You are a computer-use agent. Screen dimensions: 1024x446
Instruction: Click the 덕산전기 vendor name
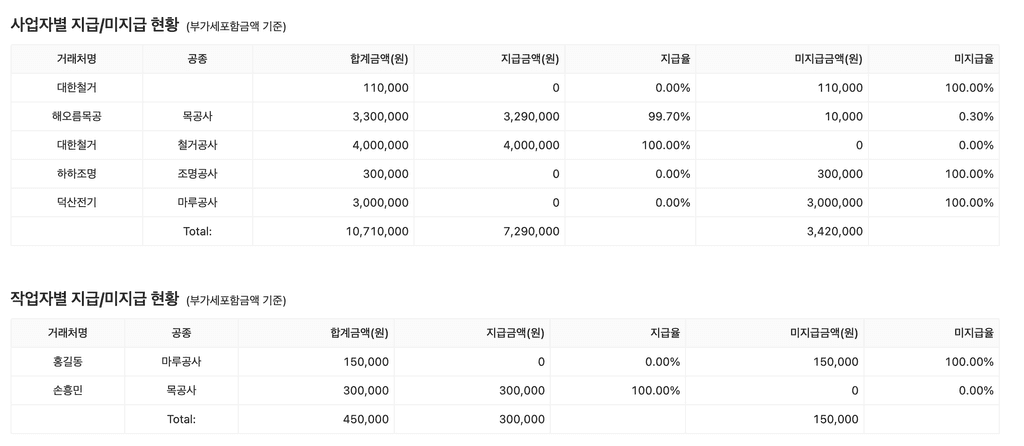point(77,202)
